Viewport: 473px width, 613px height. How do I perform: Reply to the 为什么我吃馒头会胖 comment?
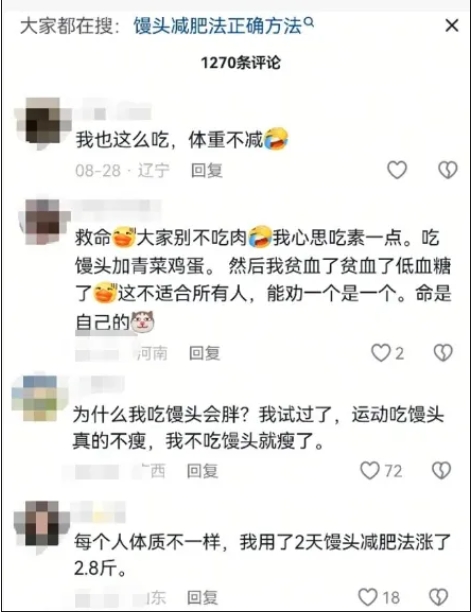pyautogui.click(x=202, y=471)
